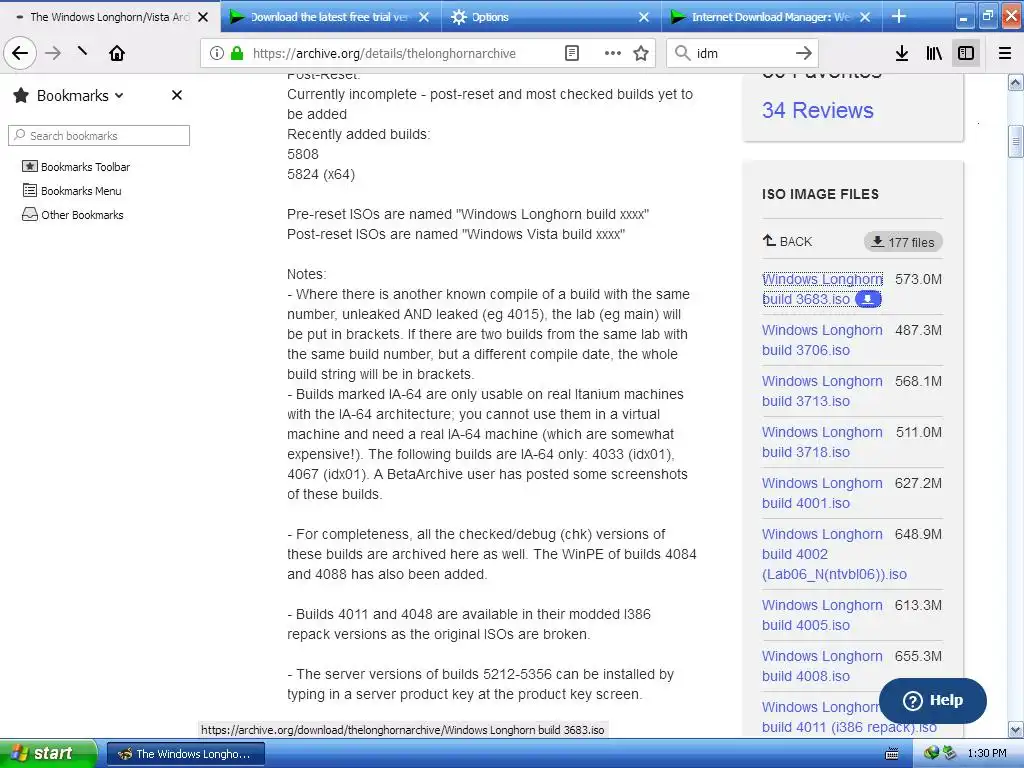
Task: Click the IDM download badge on 3683.iso
Action: [868, 299]
